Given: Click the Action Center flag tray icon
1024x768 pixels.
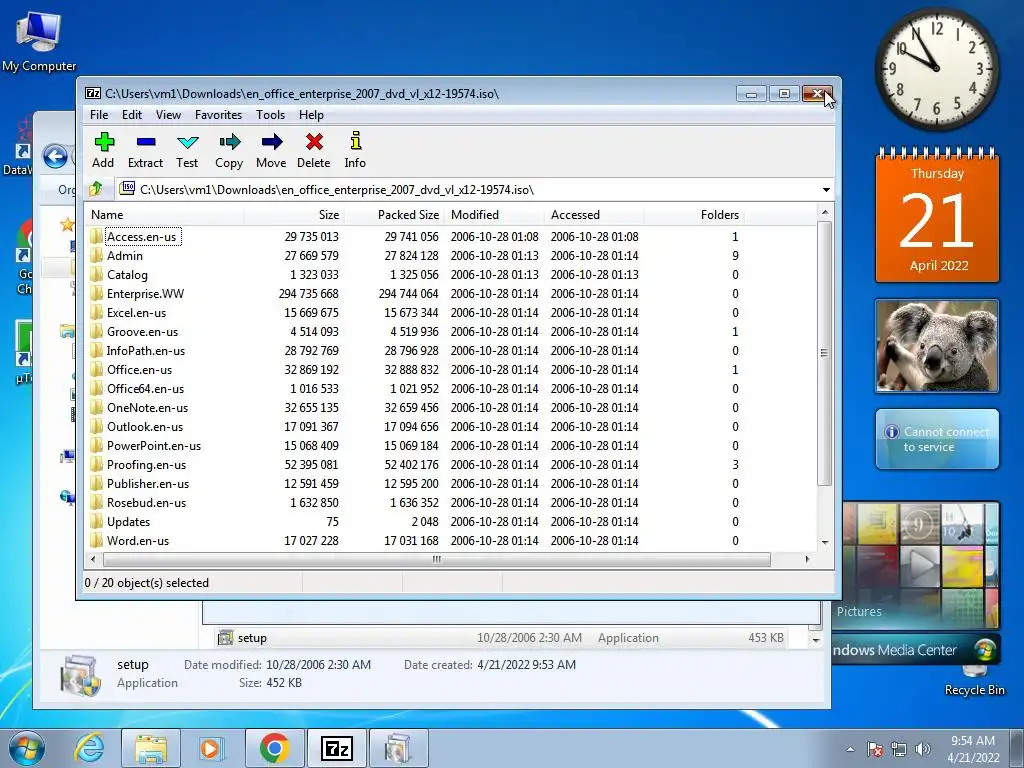Looking at the screenshot, I should (875, 749).
